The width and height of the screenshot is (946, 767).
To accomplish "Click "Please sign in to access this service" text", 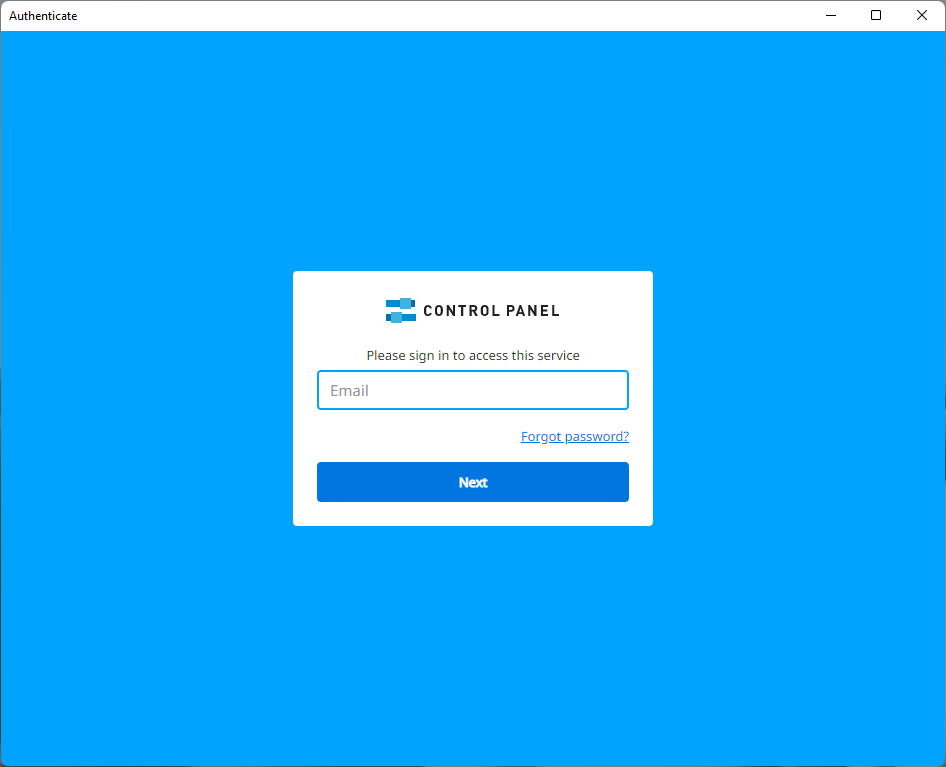I will [x=472, y=355].
